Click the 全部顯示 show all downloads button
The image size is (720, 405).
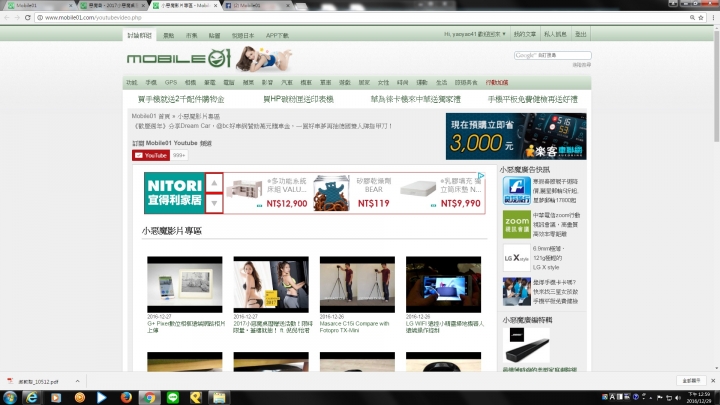point(691,381)
